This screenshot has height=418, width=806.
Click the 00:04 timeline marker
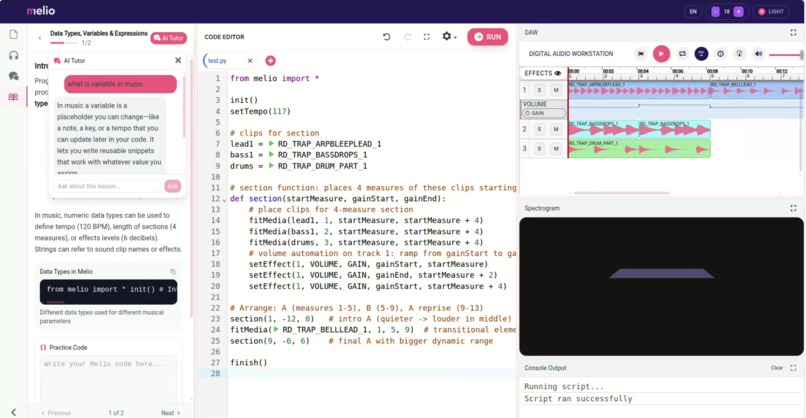pyautogui.click(x=643, y=71)
